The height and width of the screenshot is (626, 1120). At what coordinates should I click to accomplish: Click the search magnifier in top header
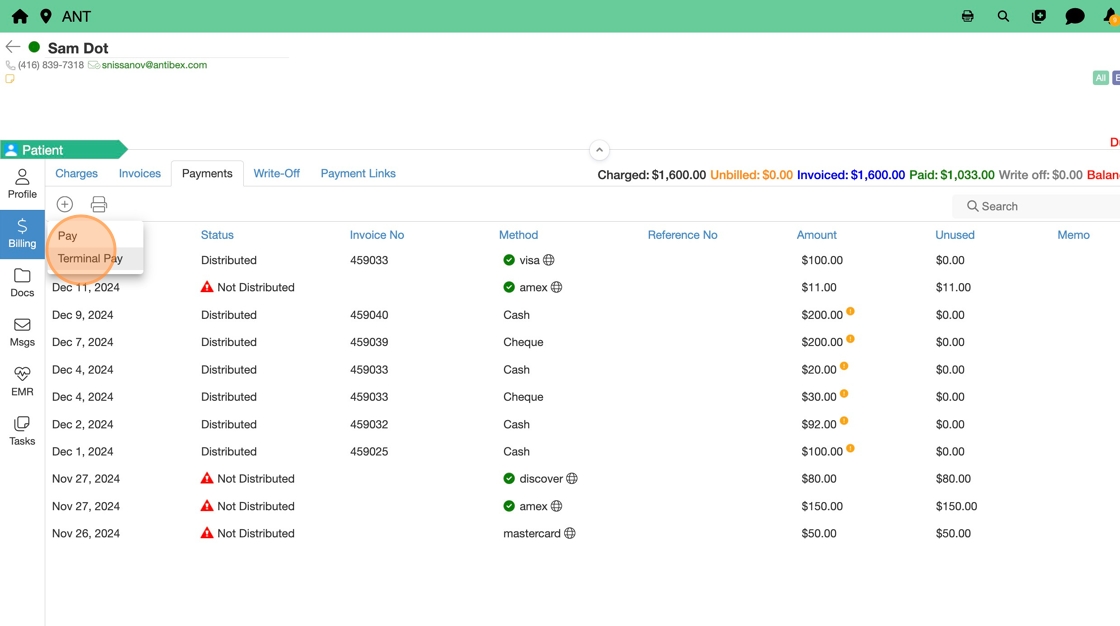point(1003,16)
